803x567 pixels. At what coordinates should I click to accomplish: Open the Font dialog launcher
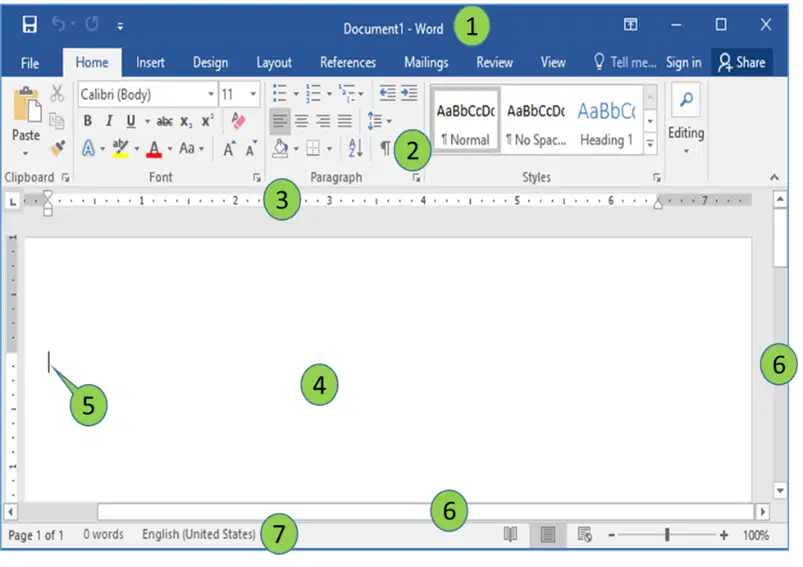[x=257, y=178]
